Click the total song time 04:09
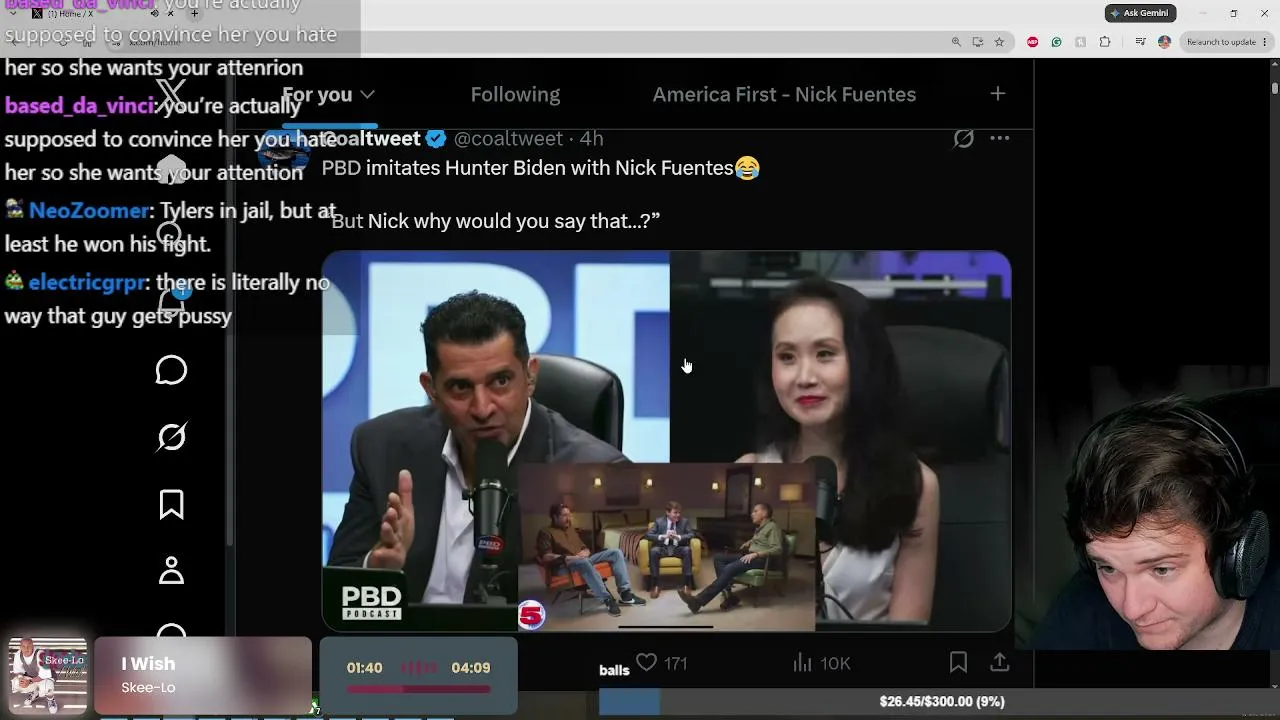Image resolution: width=1280 pixels, height=720 pixels. pos(471,668)
